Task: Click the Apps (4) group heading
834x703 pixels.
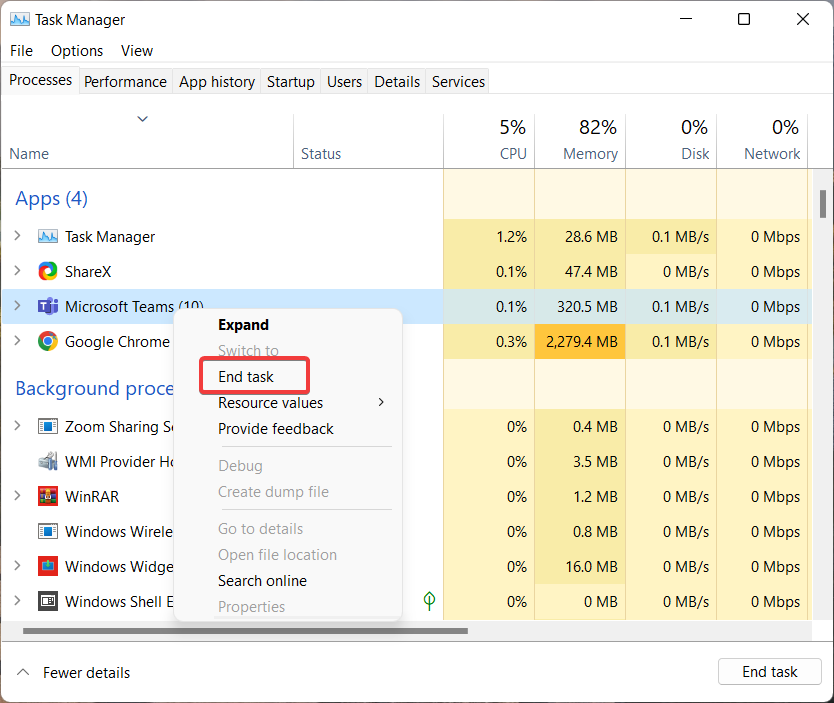Action: [52, 198]
